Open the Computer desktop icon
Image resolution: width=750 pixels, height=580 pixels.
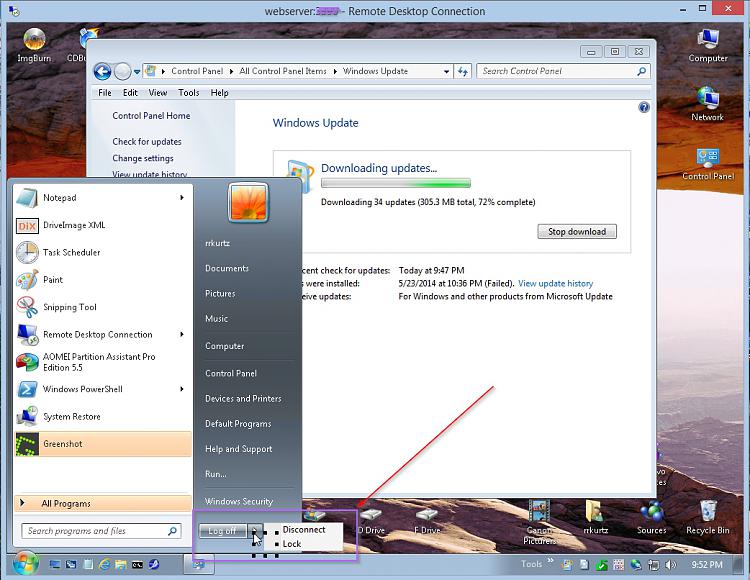click(x=708, y=45)
